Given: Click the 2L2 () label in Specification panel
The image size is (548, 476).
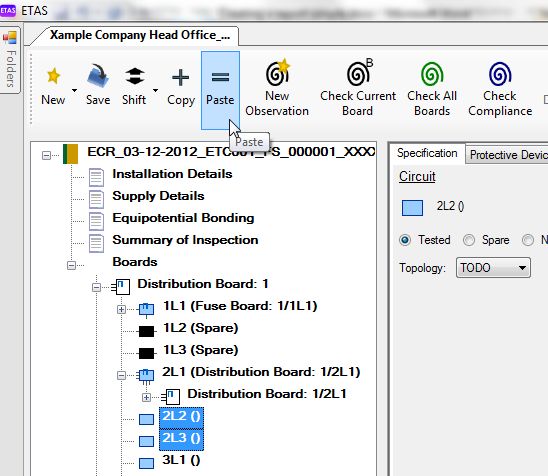Looking at the screenshot, I should (450, 206).
